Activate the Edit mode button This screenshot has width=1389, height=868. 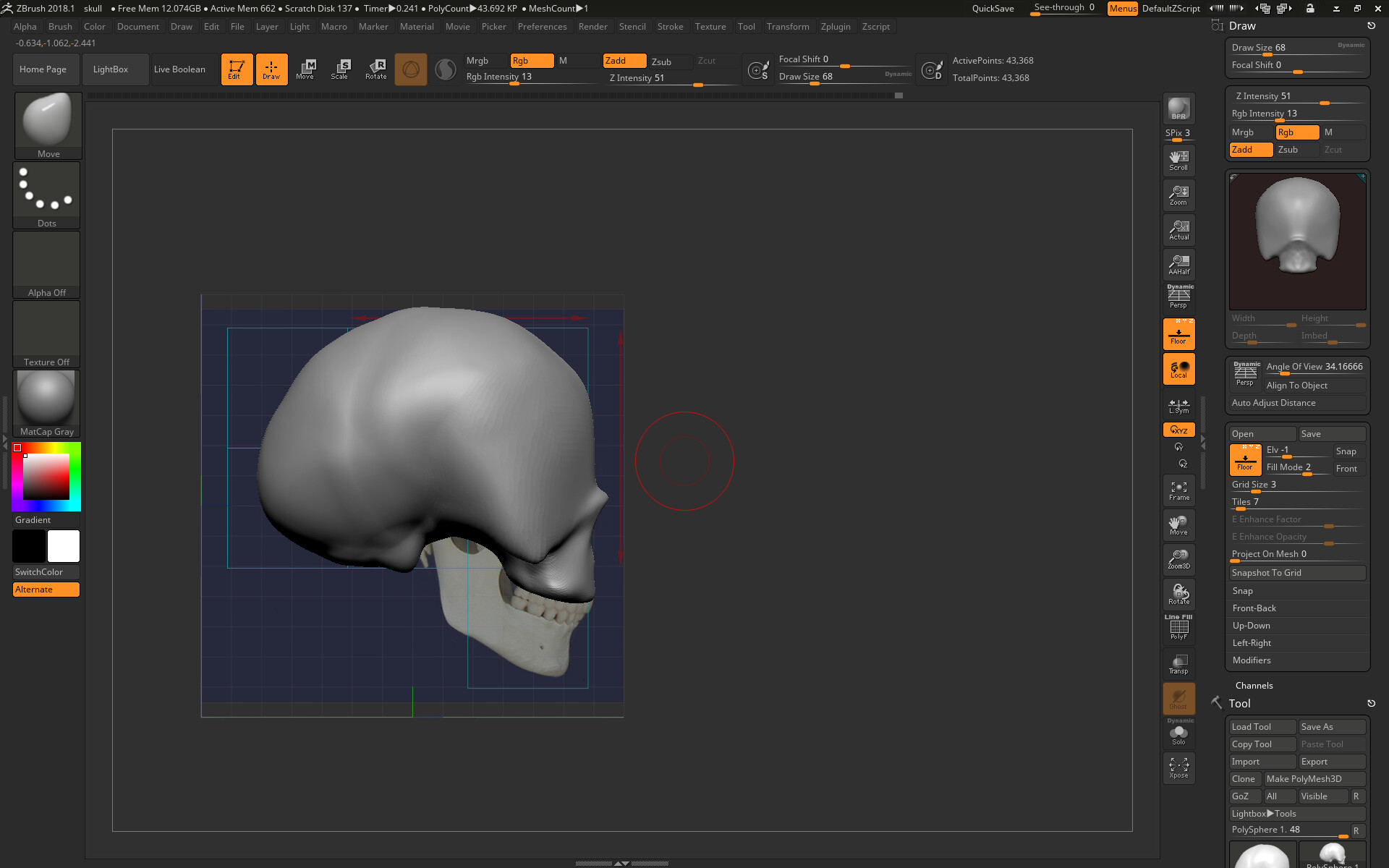tap(237, 69)
